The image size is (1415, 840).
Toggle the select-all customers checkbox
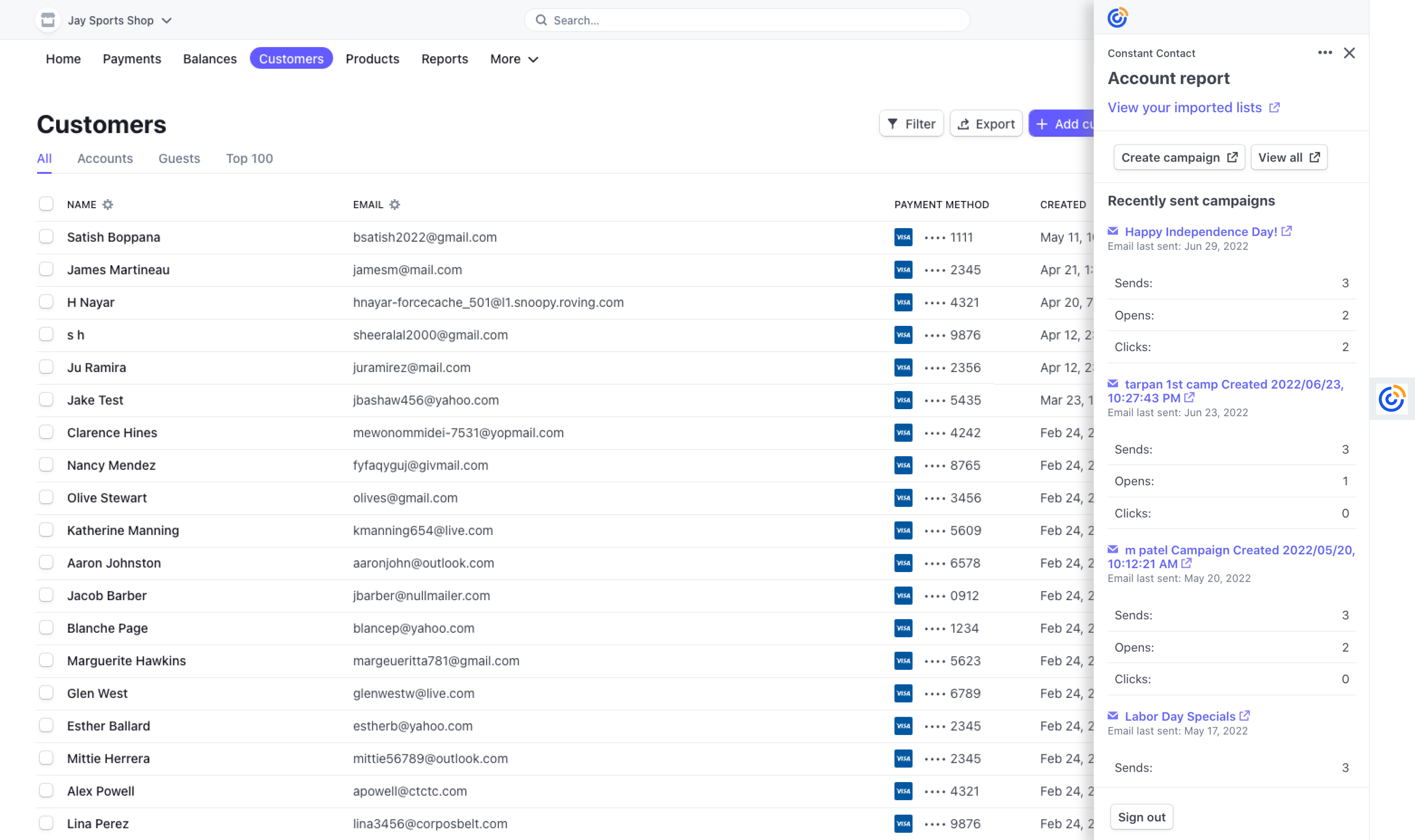(46, 204)
